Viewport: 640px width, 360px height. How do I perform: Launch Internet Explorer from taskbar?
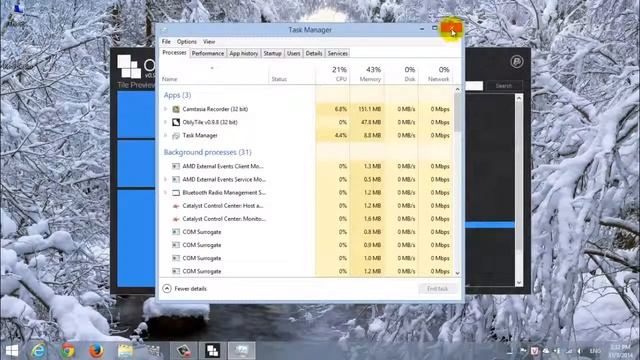pos(39,351)
